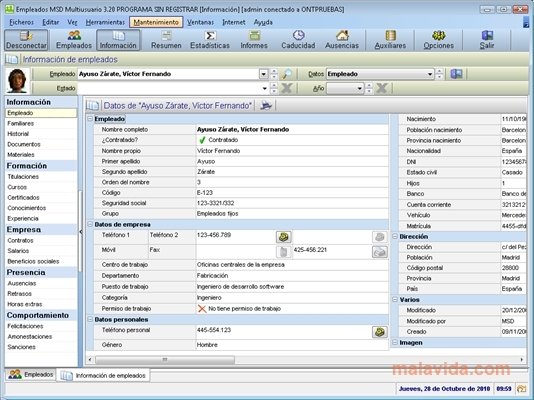Collapse the Datos de empresa section

pyautogui.click(x=90, y=224)
